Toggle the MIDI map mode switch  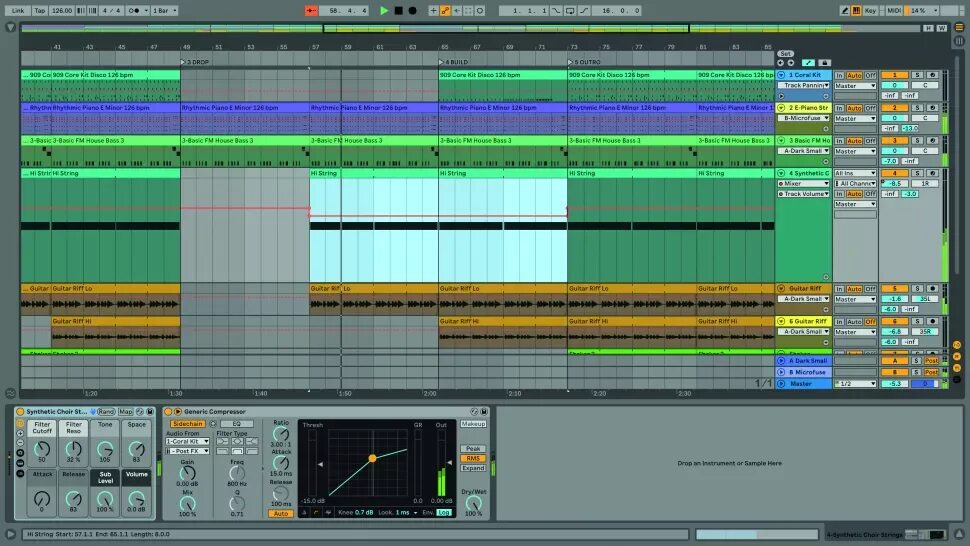click(x=894, y=11)
